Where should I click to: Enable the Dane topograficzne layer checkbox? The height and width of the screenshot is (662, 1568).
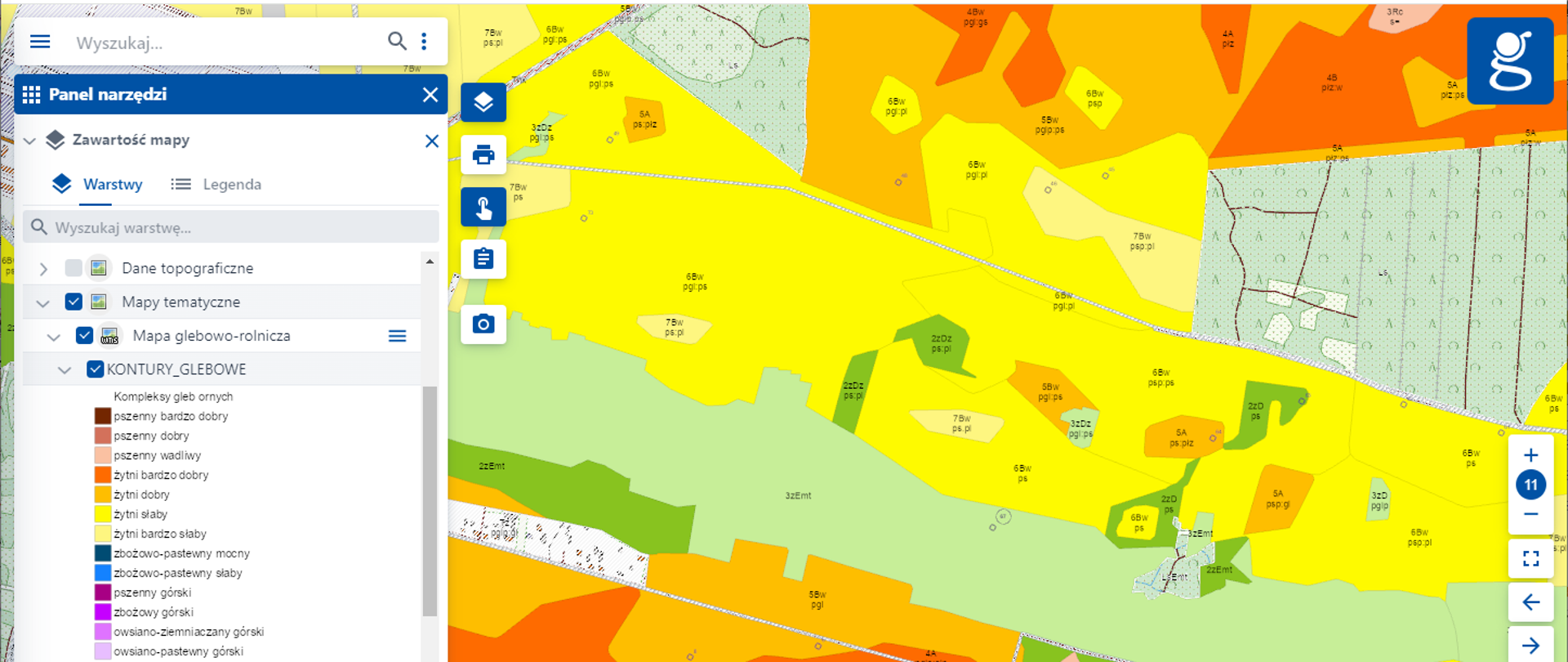point(73,268)
